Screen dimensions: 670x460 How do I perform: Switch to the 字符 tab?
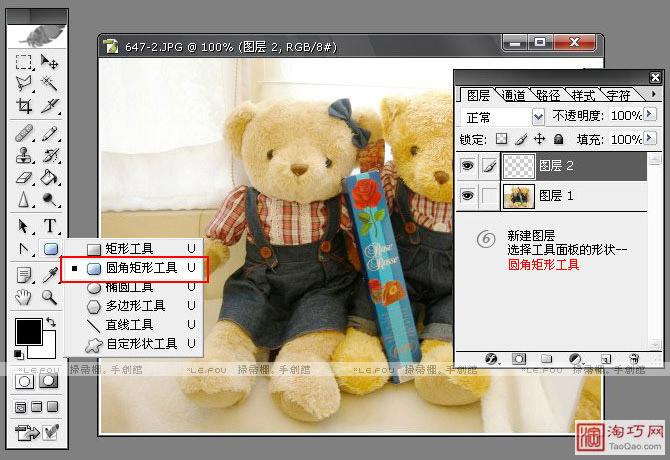pyautogui.click(x=618, y=95)
